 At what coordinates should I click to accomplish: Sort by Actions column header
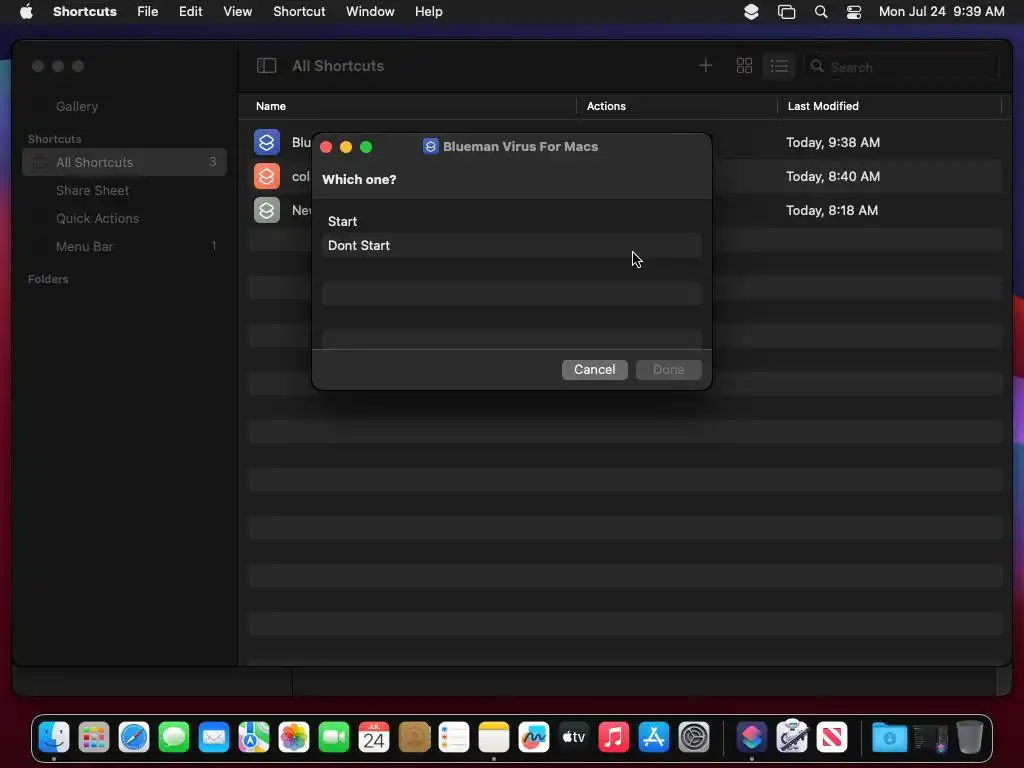click(606, 106)
